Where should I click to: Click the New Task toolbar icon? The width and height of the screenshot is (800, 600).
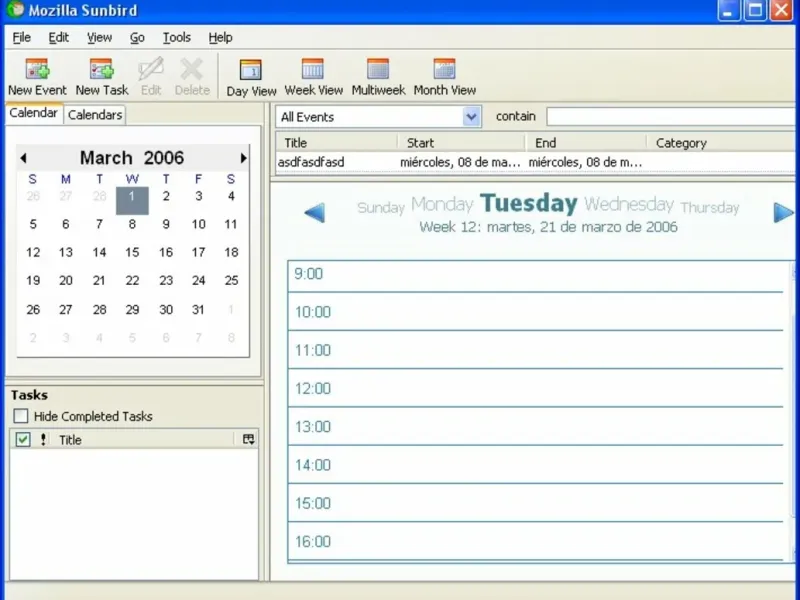[x=102, y=77]
